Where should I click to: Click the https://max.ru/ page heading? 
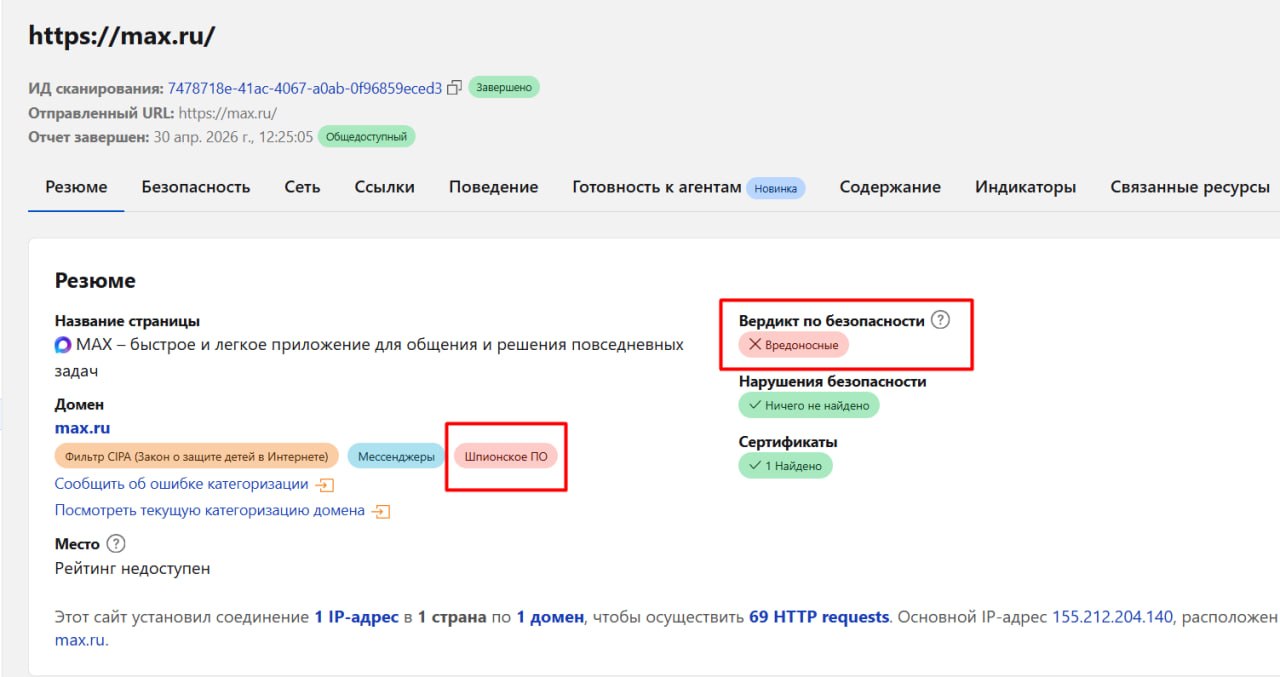pyautogui.click(x=121, y=37)
